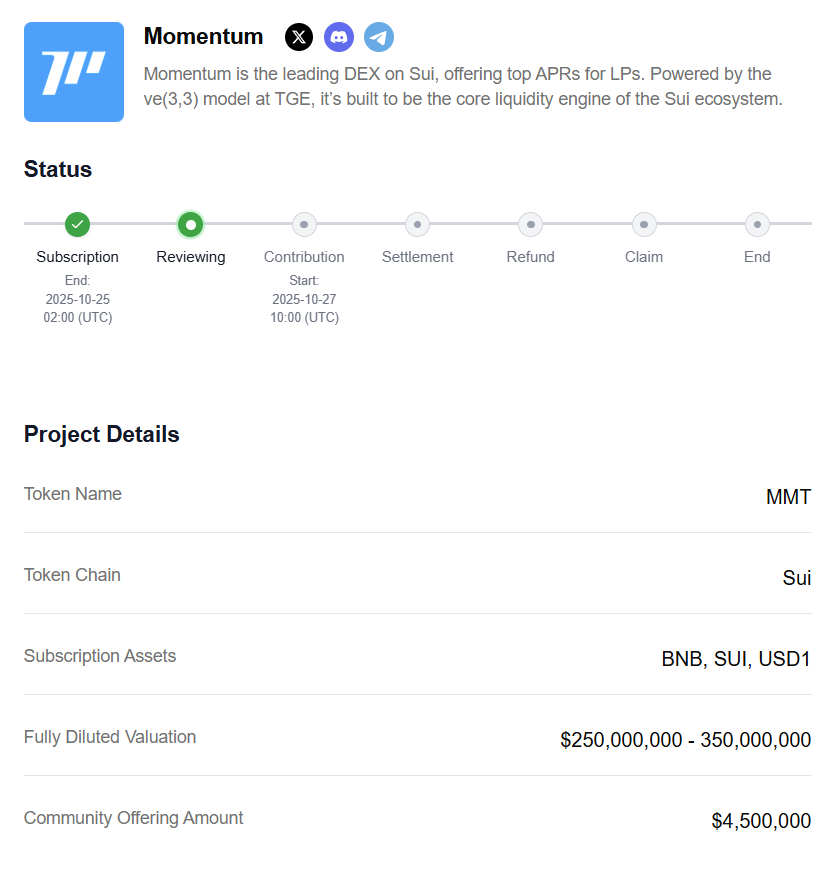This screenshot has width=836, height=875.
Task: Click the Settlement step marker
Action: tap(417, 224)
